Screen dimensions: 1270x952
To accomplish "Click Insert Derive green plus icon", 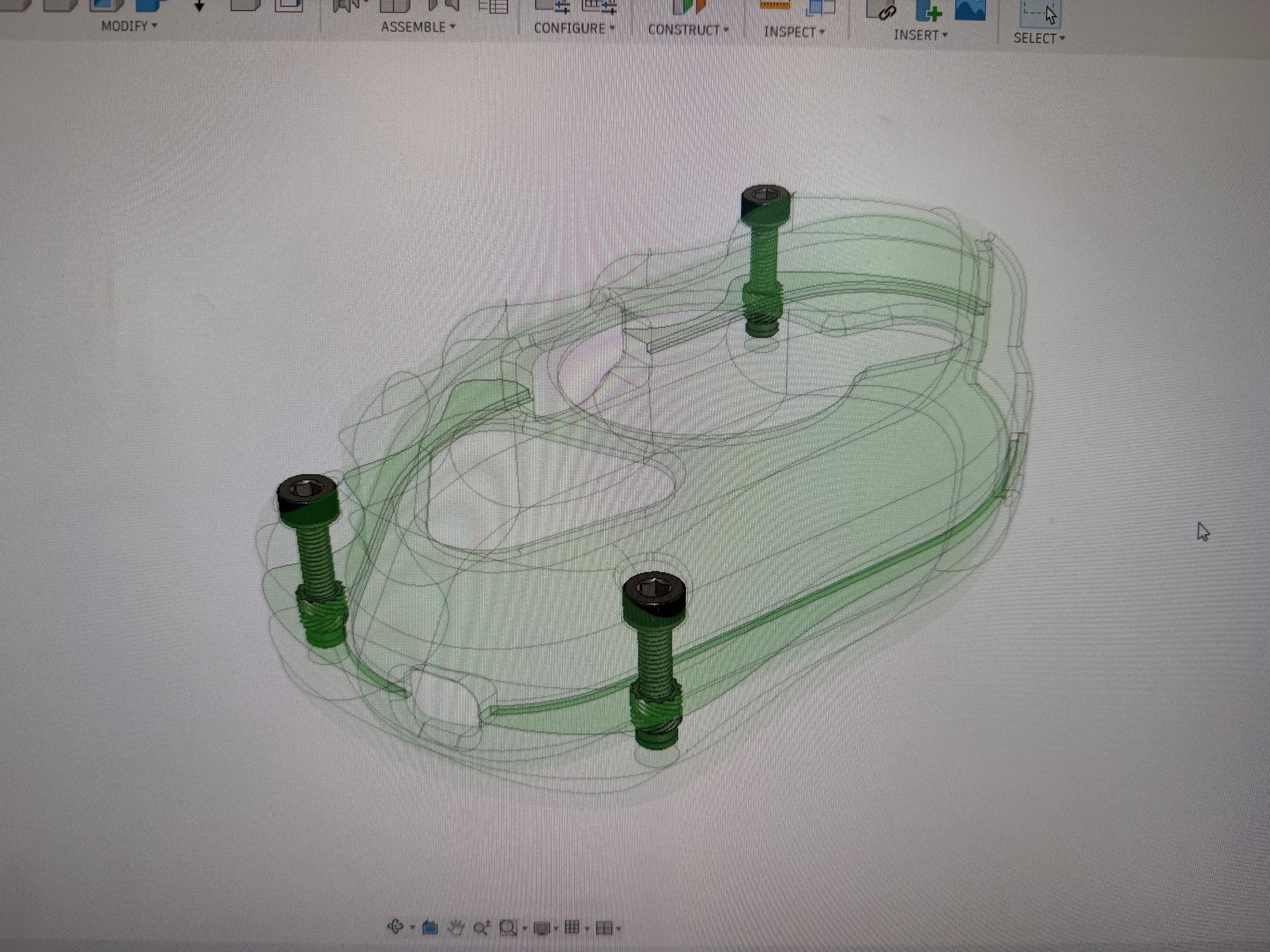I will 928,11.
